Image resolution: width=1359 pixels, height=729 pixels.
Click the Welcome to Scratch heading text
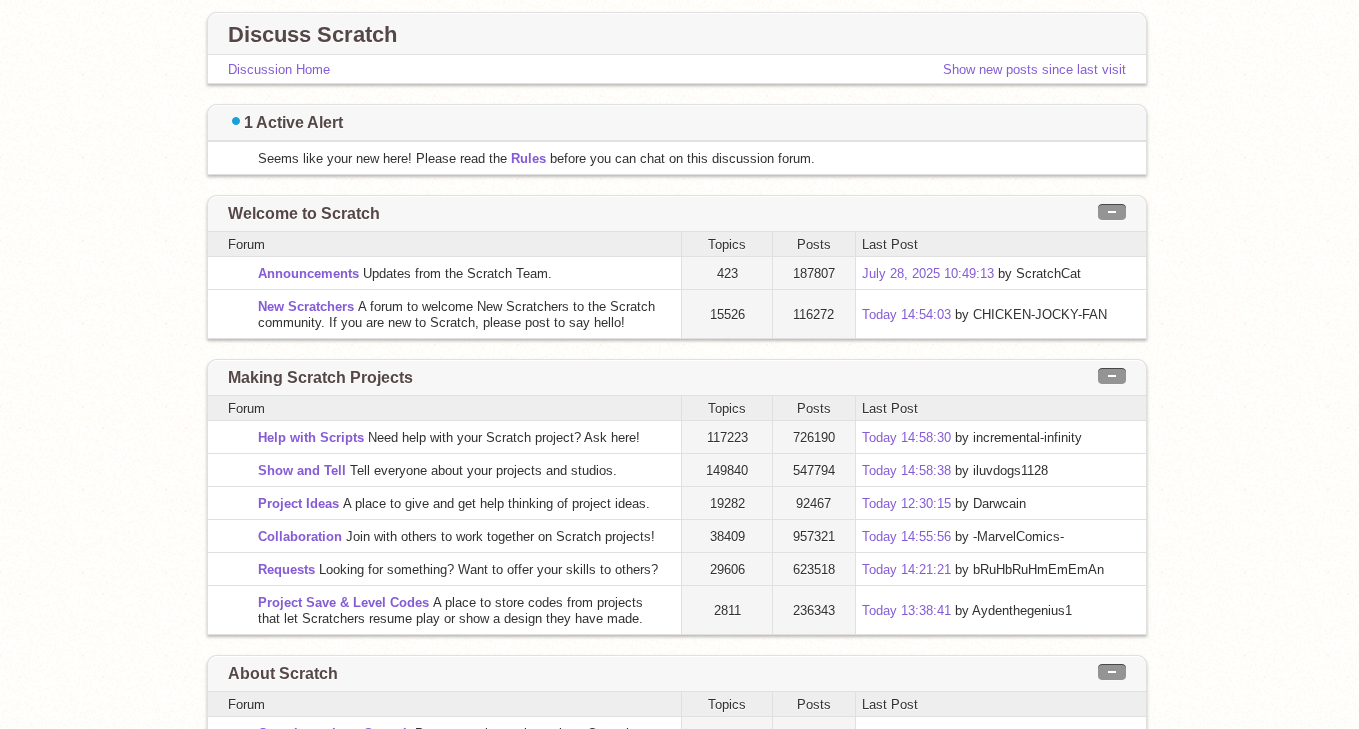click(x=304, y=213)
